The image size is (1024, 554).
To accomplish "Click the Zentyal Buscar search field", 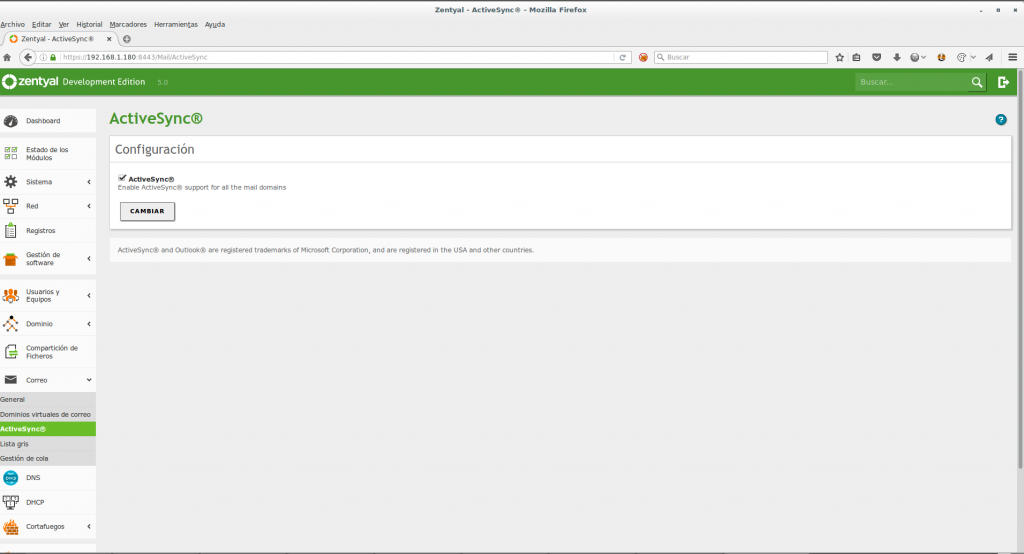I will pyautogui.click(x=910, y=82).
